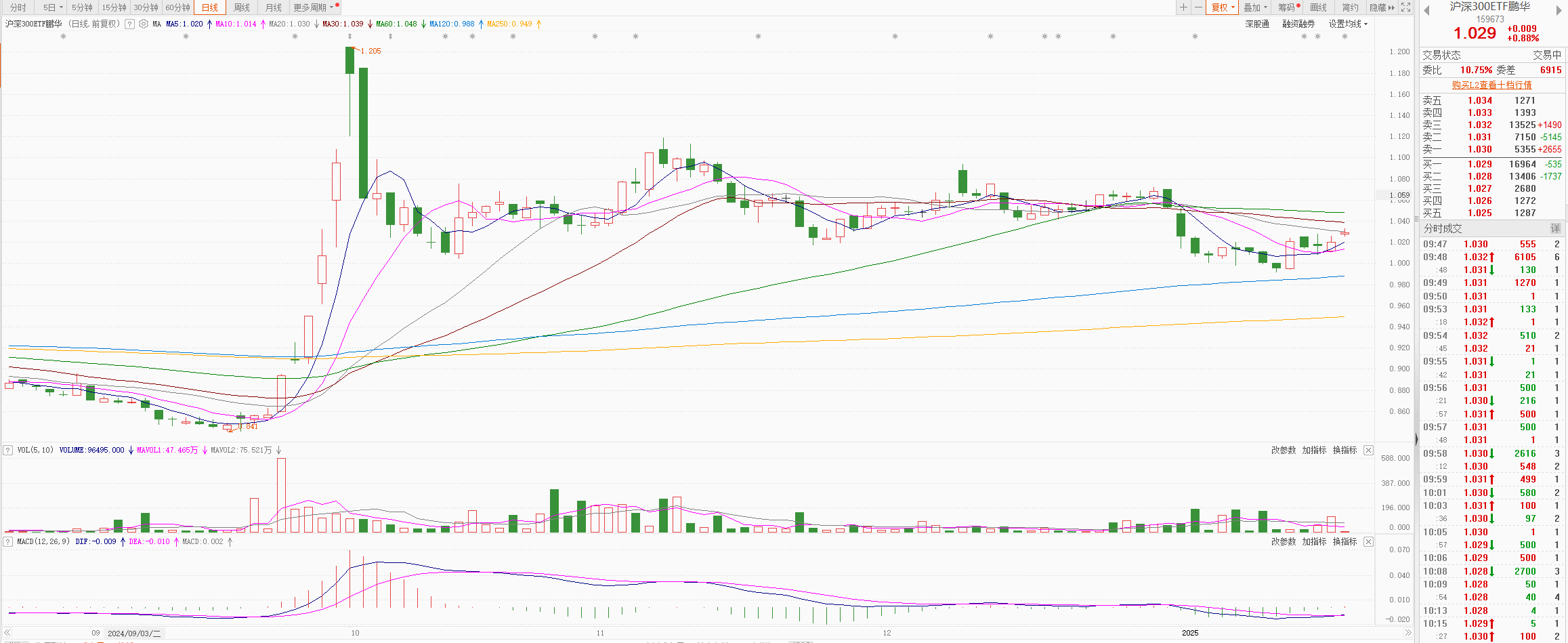Switch to 5分钟 tab
Screen dimensions: 1568x643
click(x=82, y=7)
